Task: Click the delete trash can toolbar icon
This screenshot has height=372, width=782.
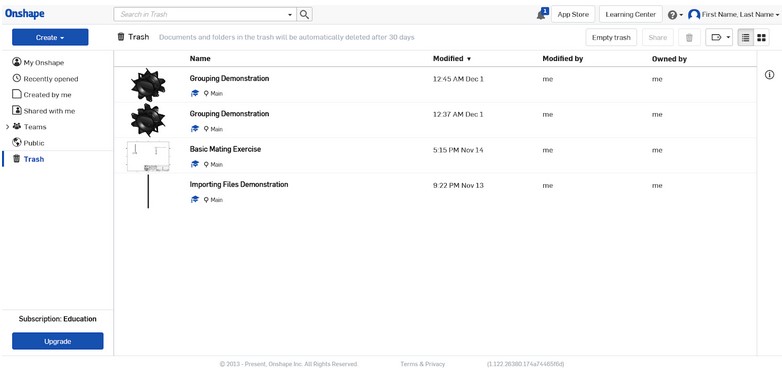Action: coord(689,37)
